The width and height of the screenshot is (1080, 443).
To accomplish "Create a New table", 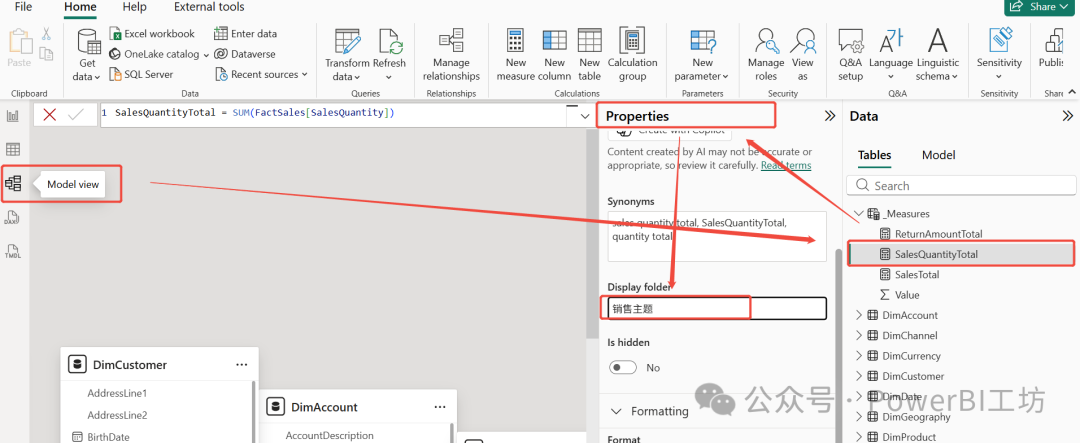I will (x=590, y=55).
